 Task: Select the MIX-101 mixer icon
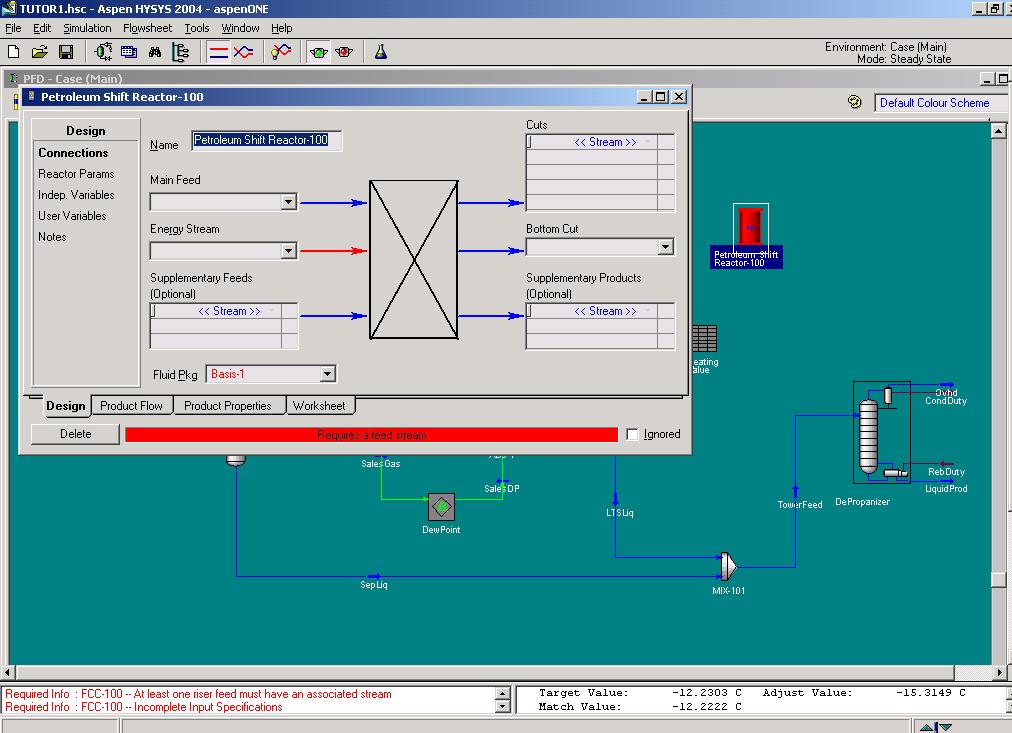click(x=728, y=566)
